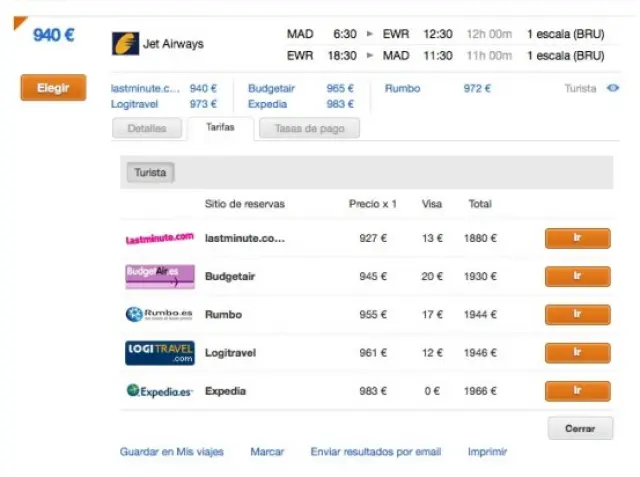Click the 0 € Visa fee for Expedia
640x477 pixels.
point(432,391)
